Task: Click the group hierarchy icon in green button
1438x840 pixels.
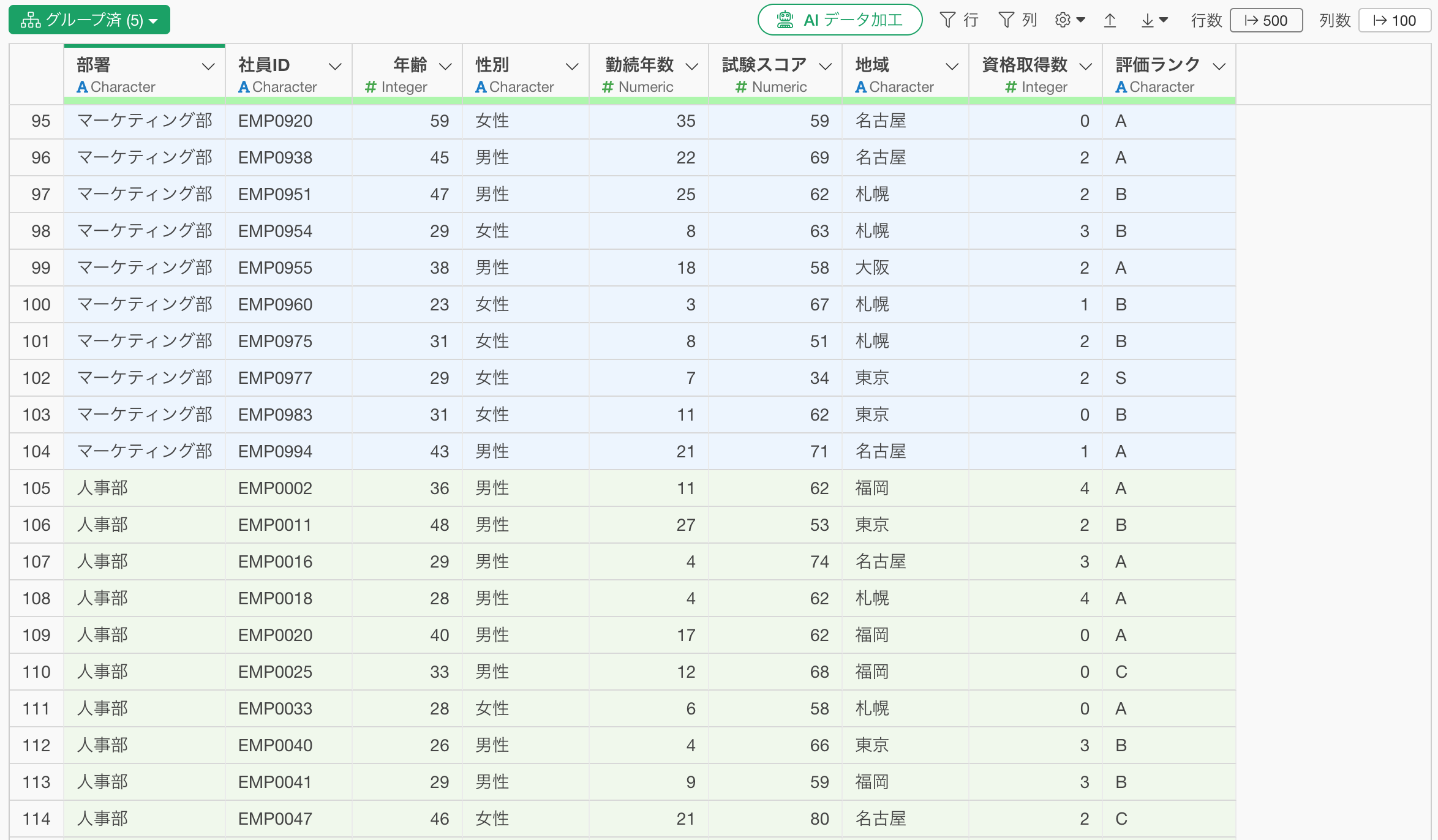Action: coord(30,20)
